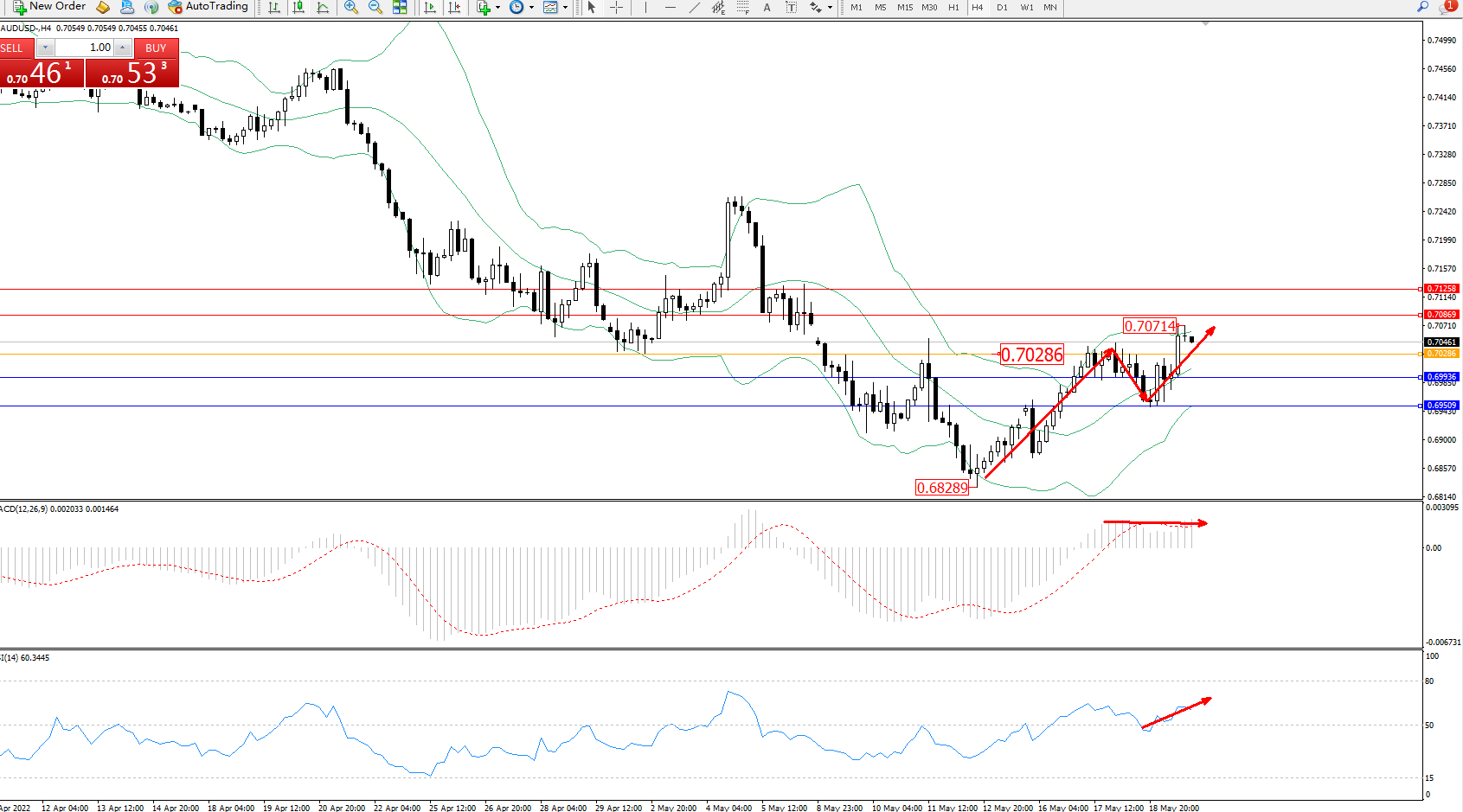Open the volume decrease arrow dropdown
This screenshot has height=812, width=1463.
tap(45, 48)
